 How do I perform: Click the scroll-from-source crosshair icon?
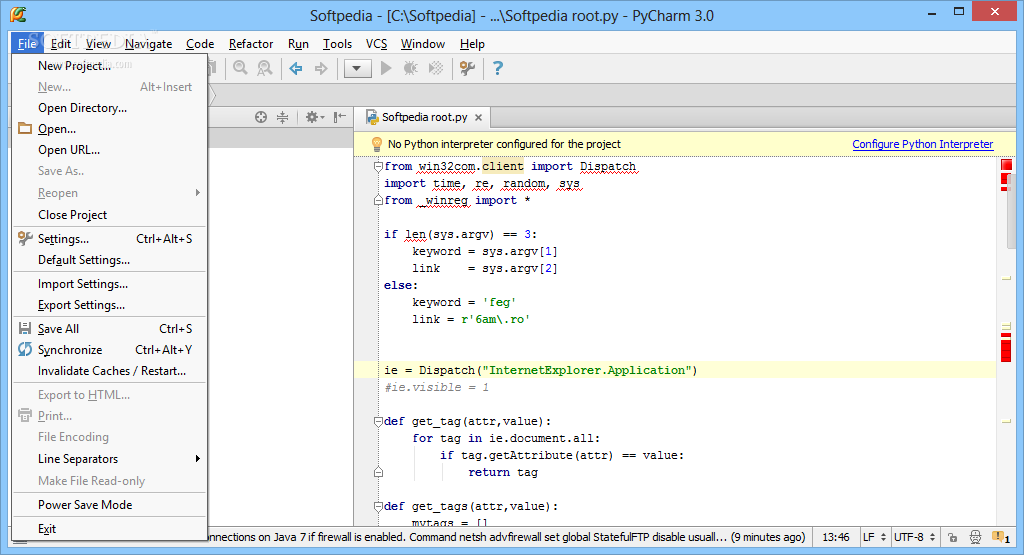(x=261, y=117)
